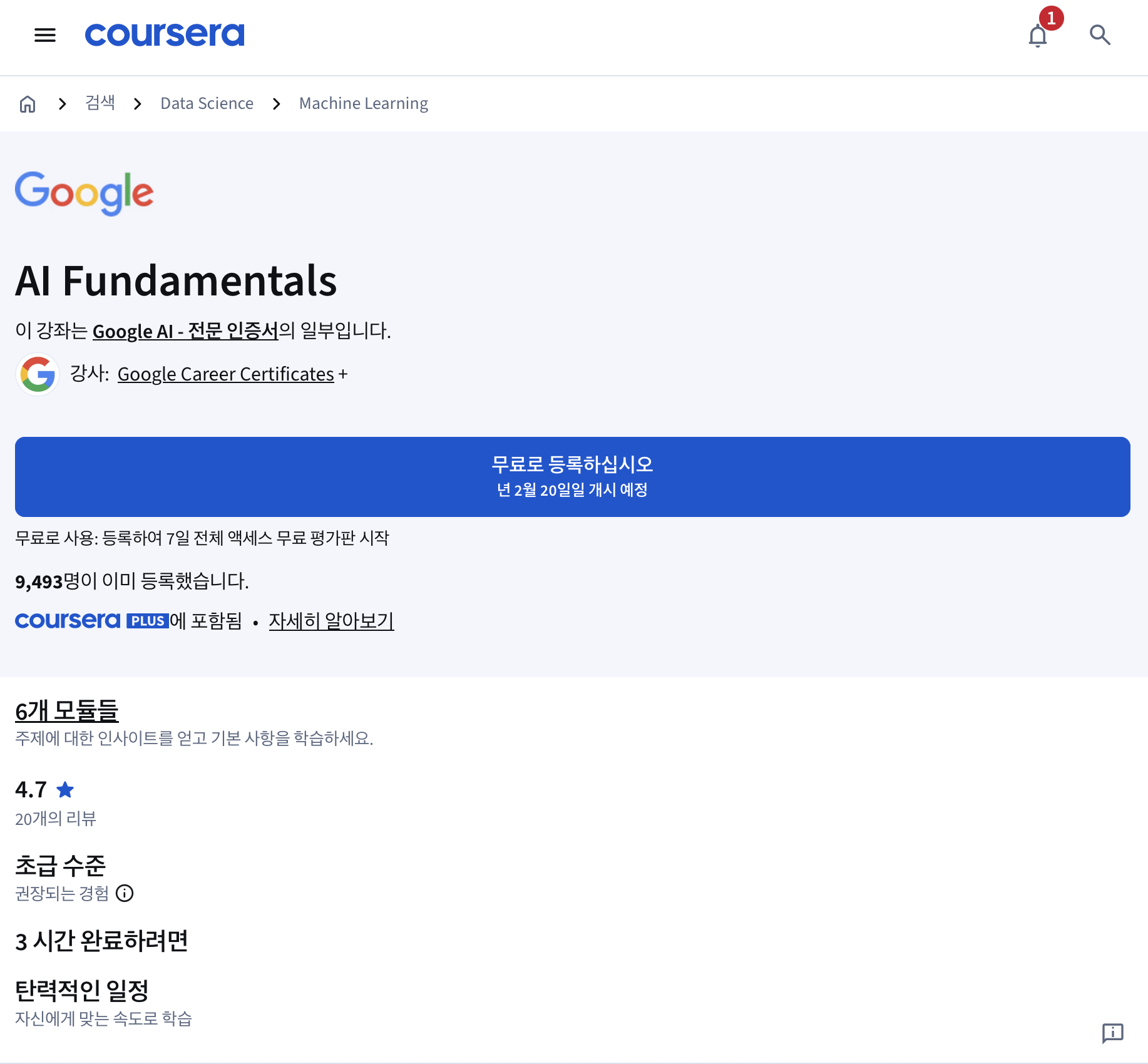Click the Google G instructor avatar
Viewport: 1148px width, 1064px height.
click(x=38, y=374)
